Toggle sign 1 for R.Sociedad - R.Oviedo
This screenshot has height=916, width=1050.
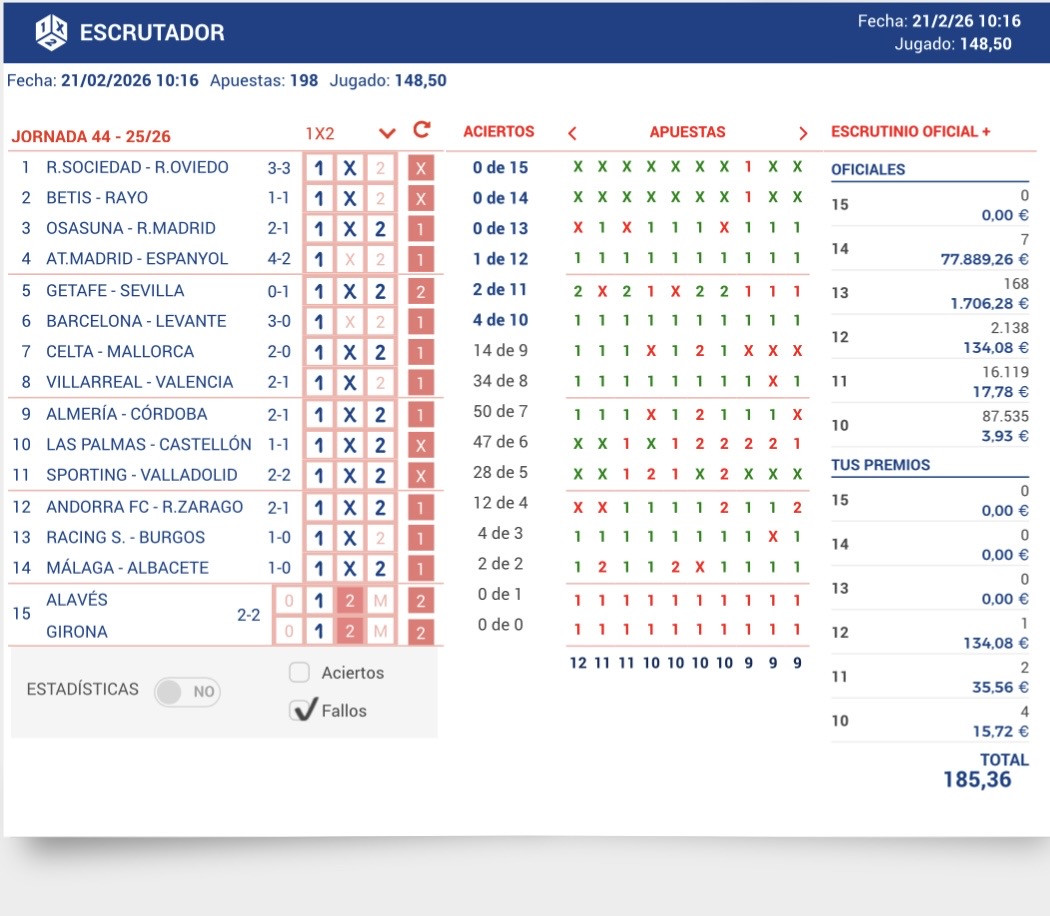click(319, 168)
